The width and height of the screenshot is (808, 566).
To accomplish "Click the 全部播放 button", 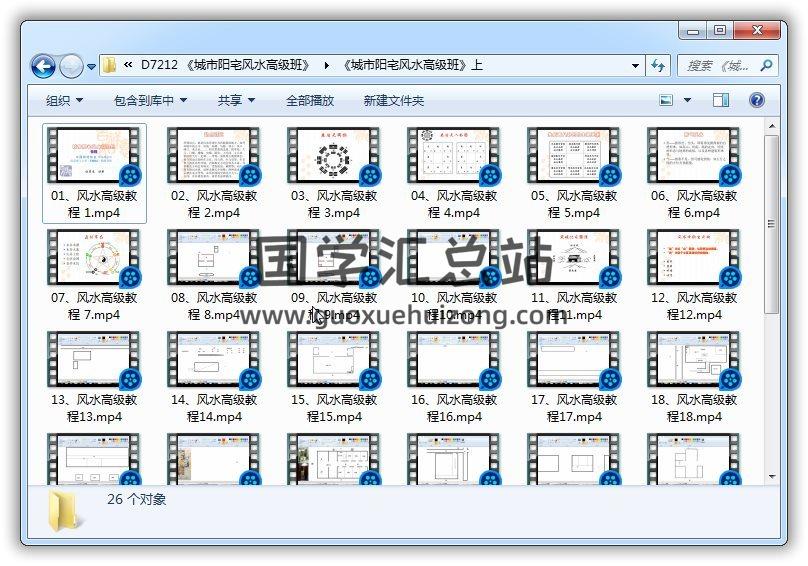I will tap(310, 100).
